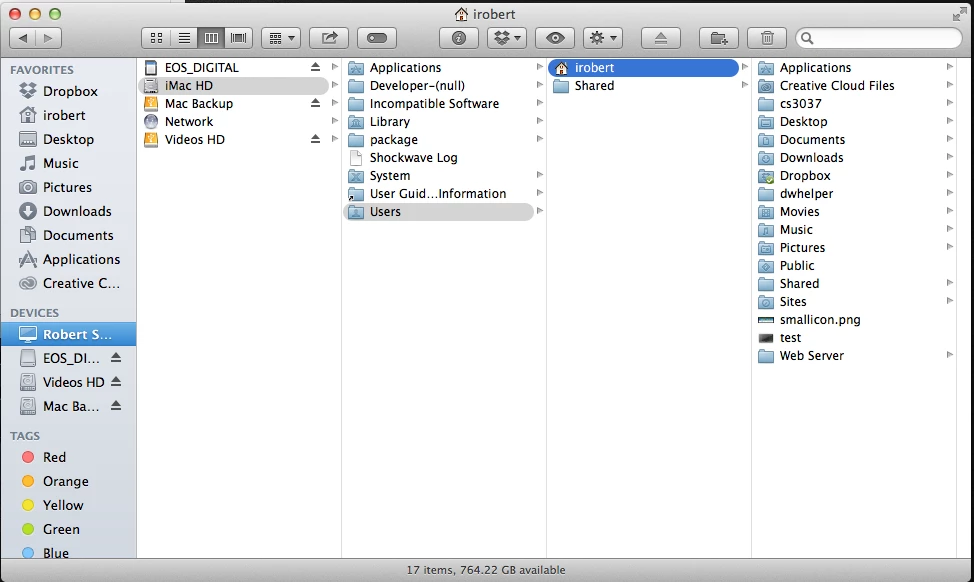The image size is (974, 582).
Task: Open the Creative Cloud Files folder in irobert
Action: [x=849, y=86]
